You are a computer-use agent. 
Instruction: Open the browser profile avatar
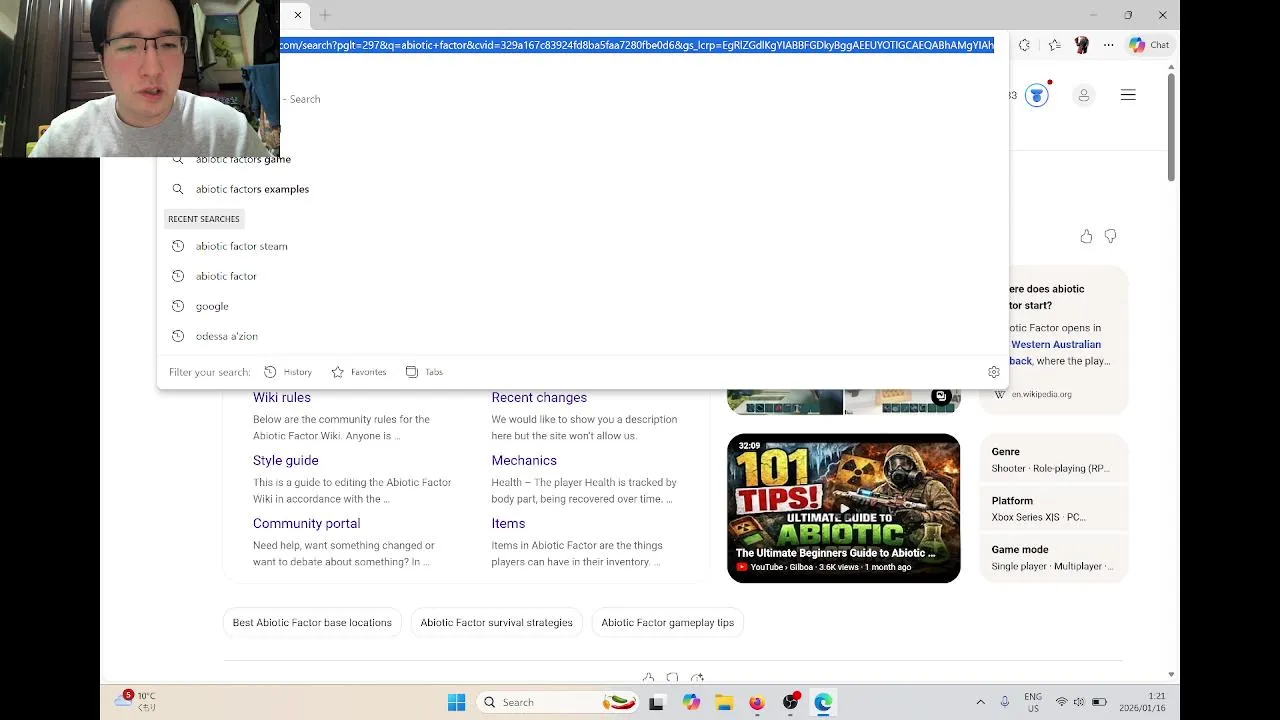[1081, 45]
